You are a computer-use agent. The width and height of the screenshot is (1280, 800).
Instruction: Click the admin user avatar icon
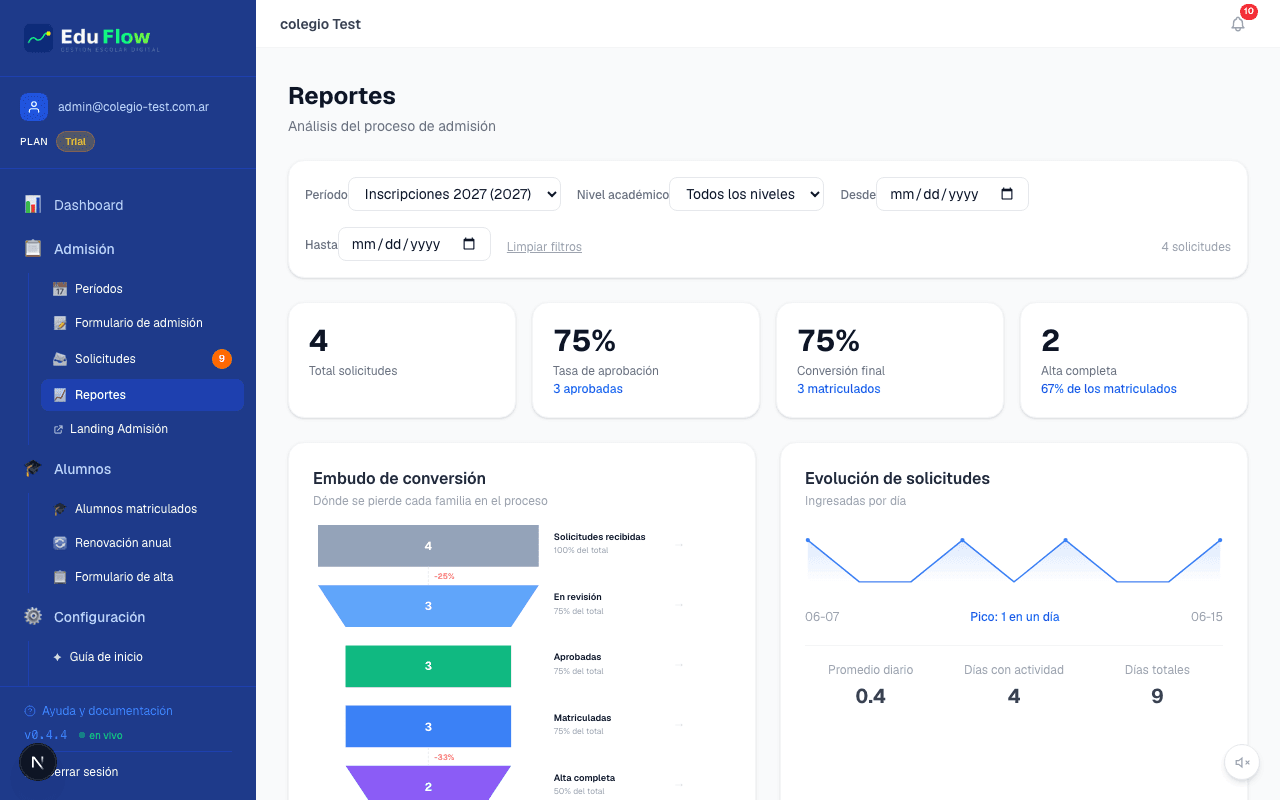click(34, 107)
